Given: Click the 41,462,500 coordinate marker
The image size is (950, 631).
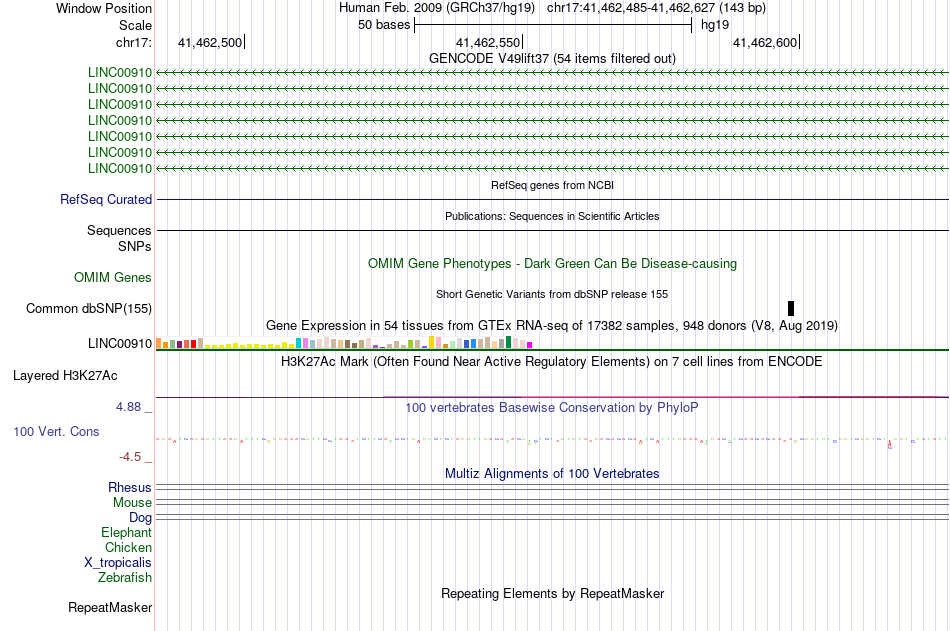Looking at the screenshot, I should (210, 42).
